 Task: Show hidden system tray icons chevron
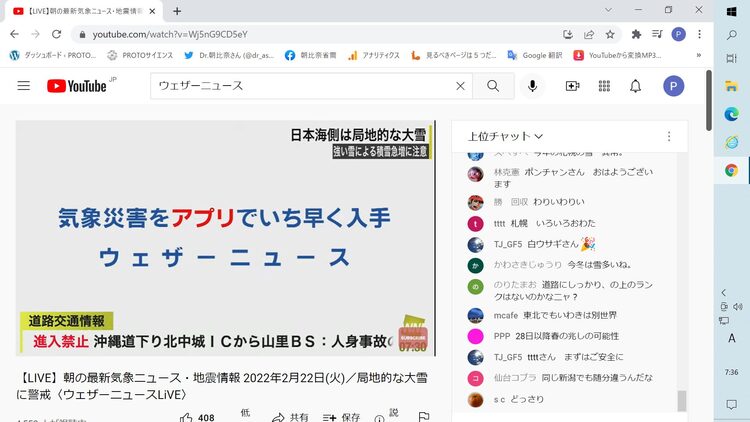724,292
